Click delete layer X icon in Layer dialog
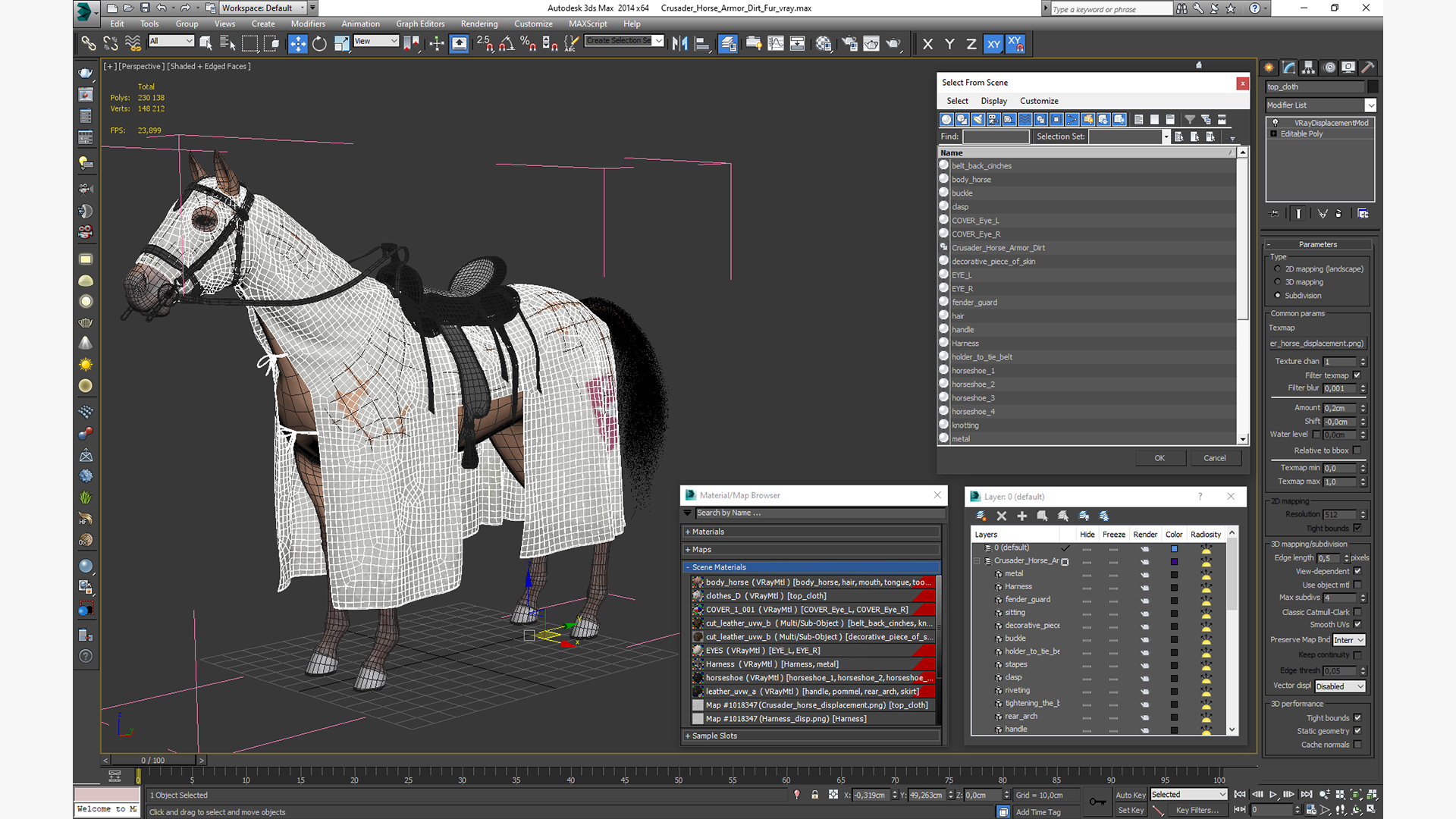Image resolution: width=1456 pixels, height=819 pixels. coord(1001,516)
